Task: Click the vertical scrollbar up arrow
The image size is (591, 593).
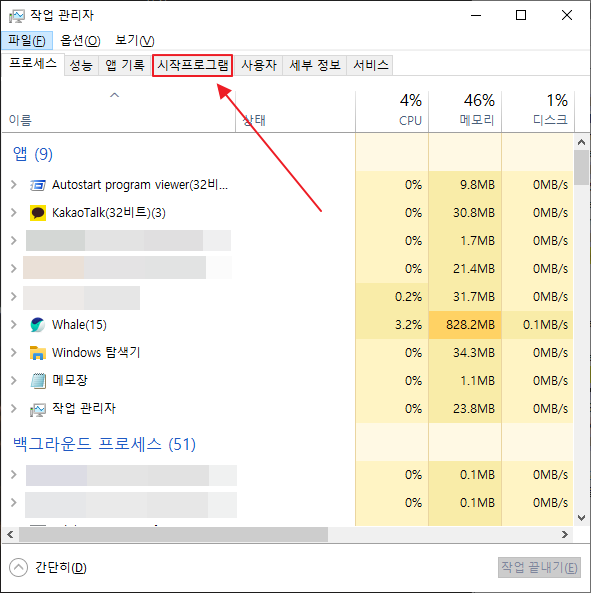Action: (x=582, y=143)
